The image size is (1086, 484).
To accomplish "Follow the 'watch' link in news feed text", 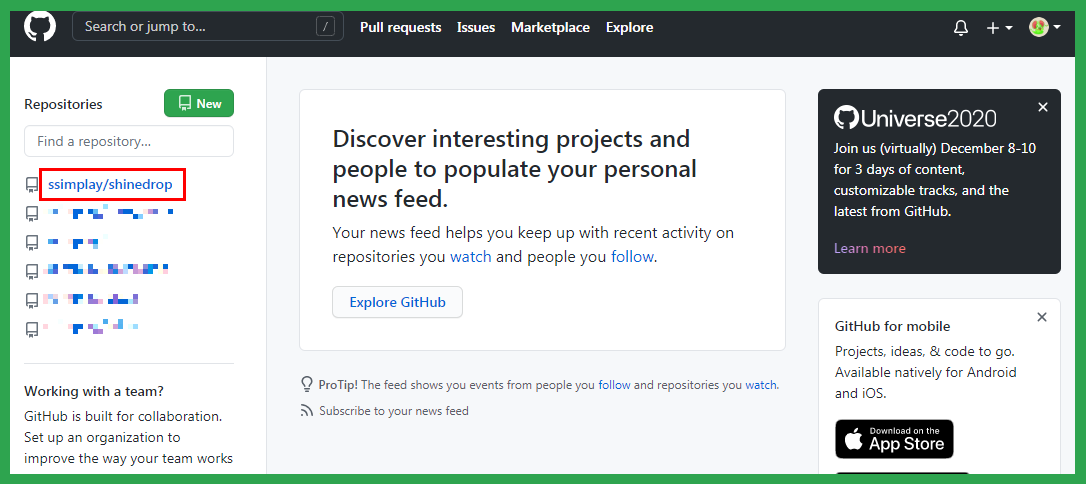I will point(471,257).
